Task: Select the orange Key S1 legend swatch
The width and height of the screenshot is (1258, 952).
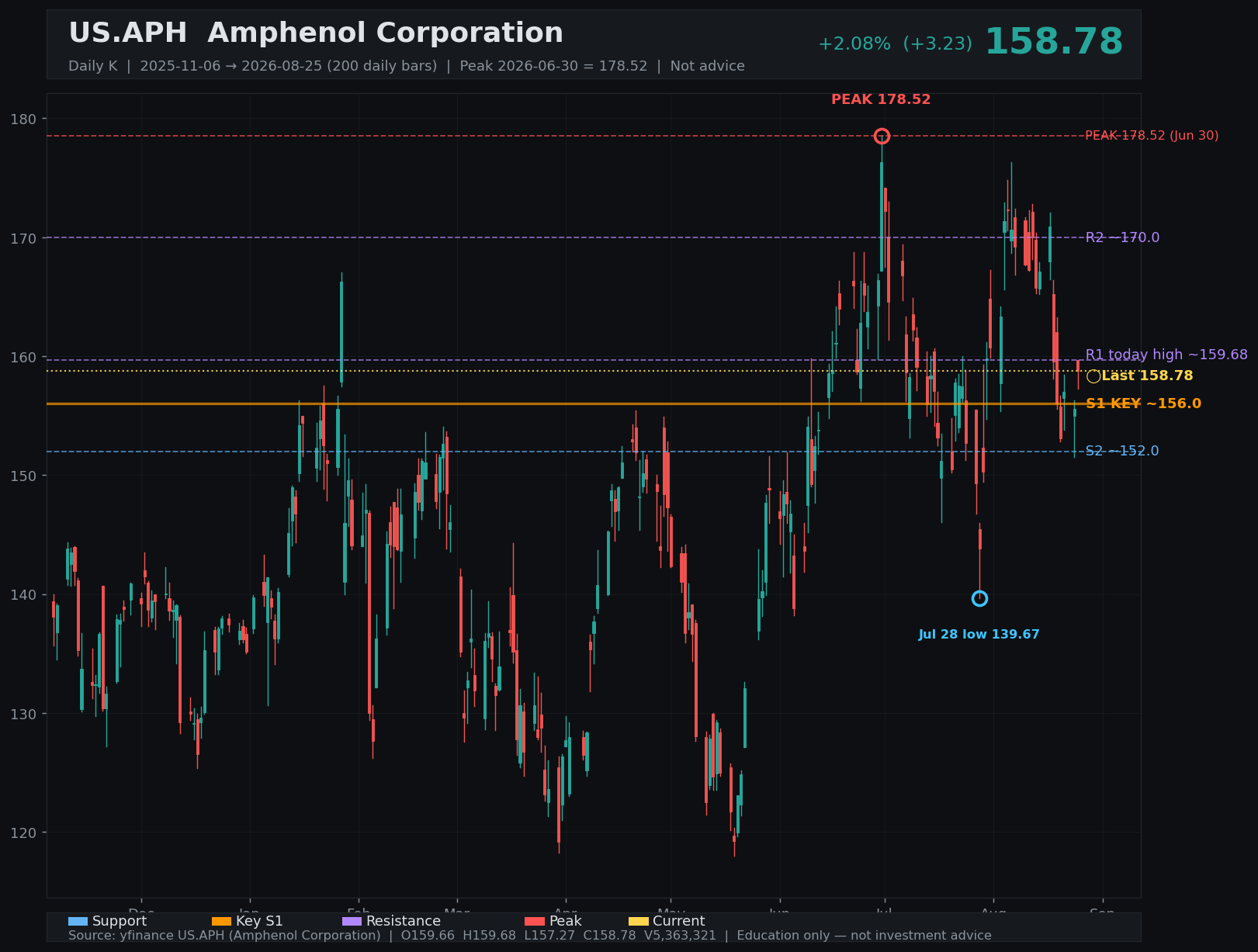Action: (222, 921)
